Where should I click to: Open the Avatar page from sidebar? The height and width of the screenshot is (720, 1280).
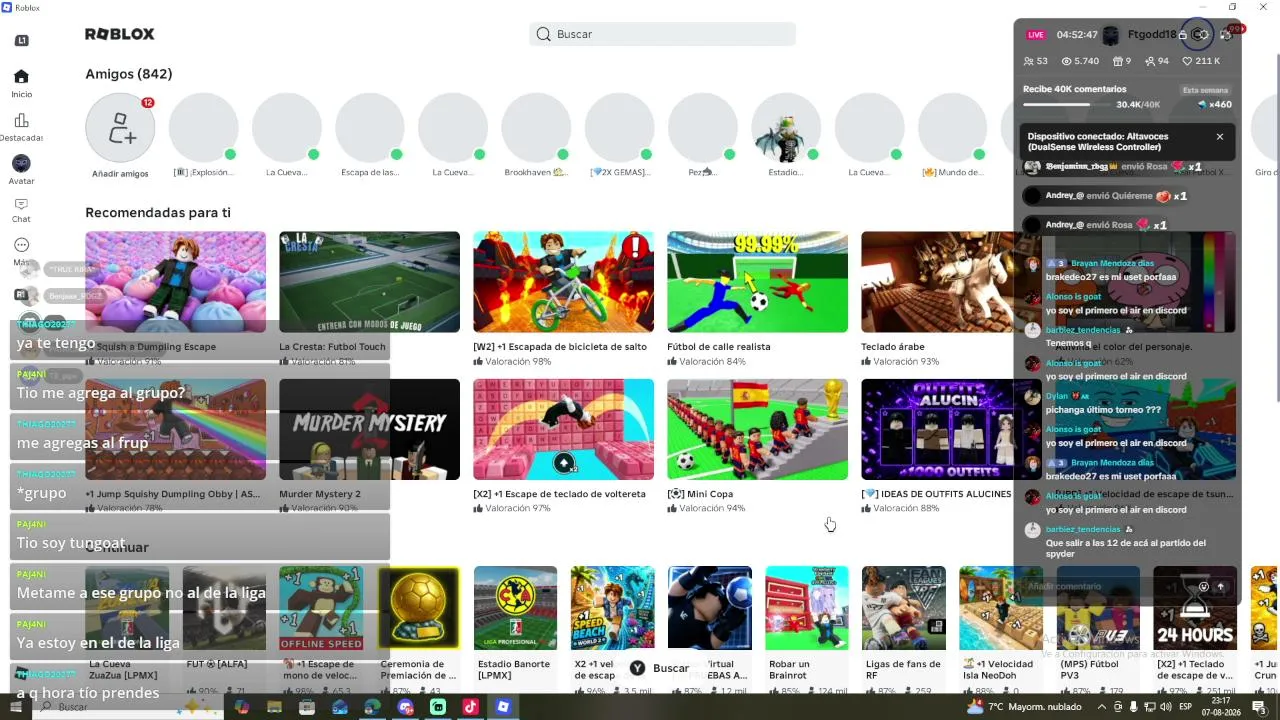tap(21, 163)
